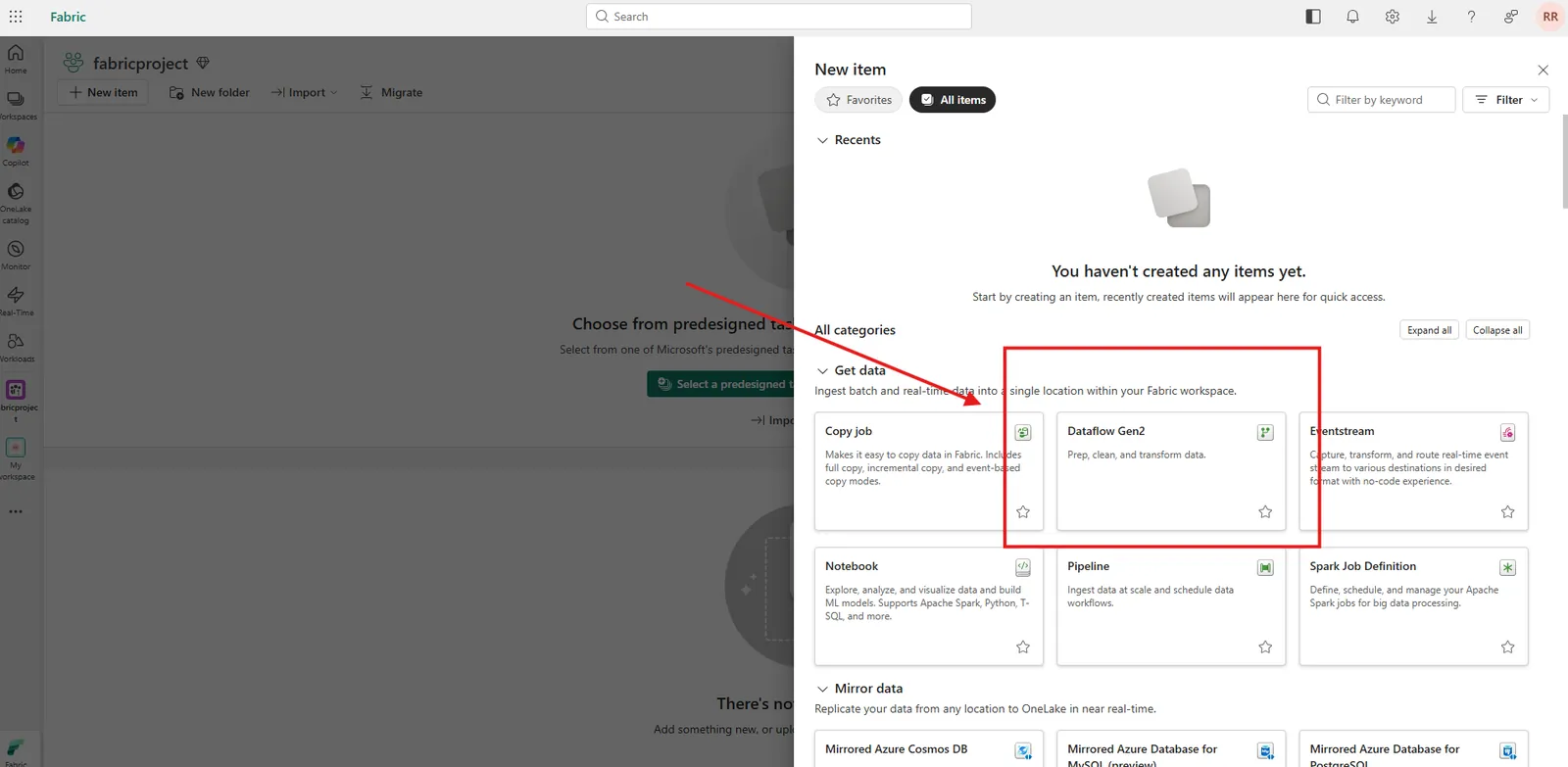Open Mirrored Azure Database for MySQL card
Viewport: 1568px width, 767px height.
coord(1171,749)
